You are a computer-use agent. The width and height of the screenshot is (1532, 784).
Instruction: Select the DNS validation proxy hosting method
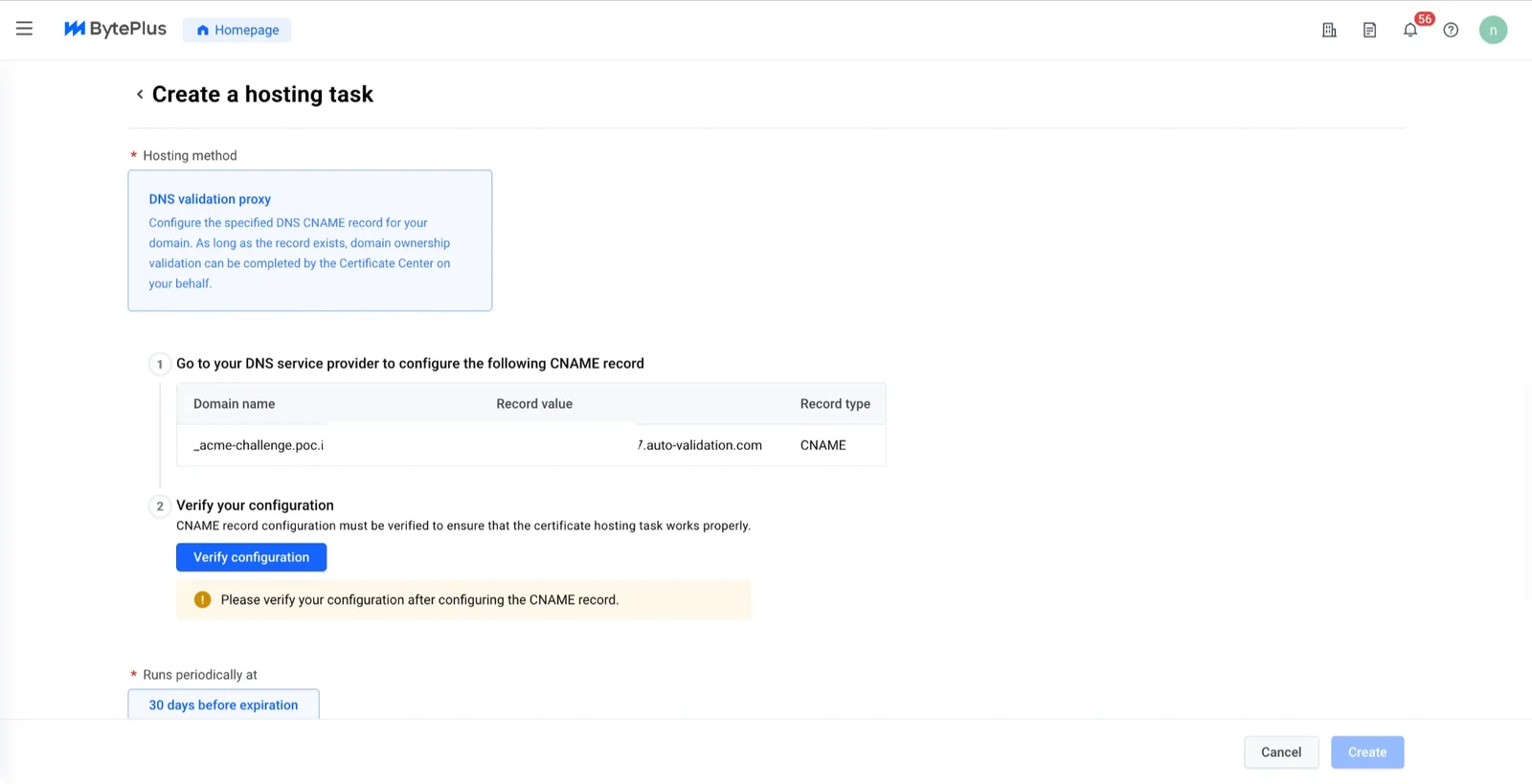(310, 240)
